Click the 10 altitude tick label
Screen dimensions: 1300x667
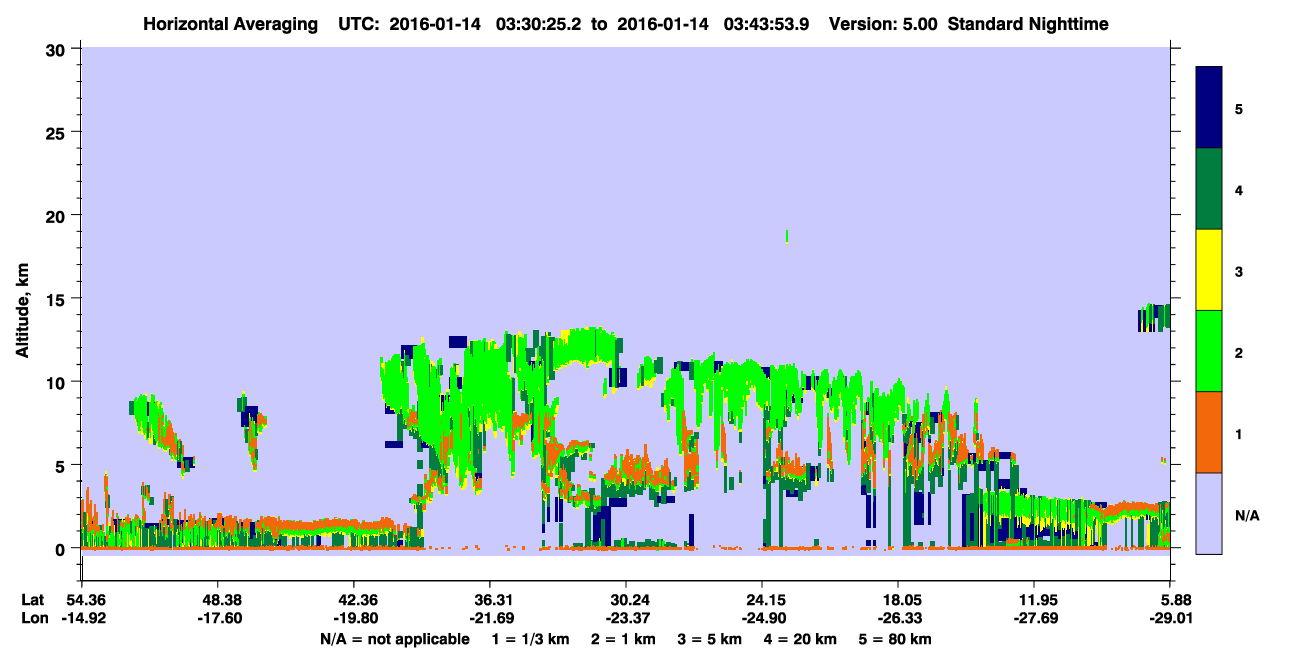point(58,382)
